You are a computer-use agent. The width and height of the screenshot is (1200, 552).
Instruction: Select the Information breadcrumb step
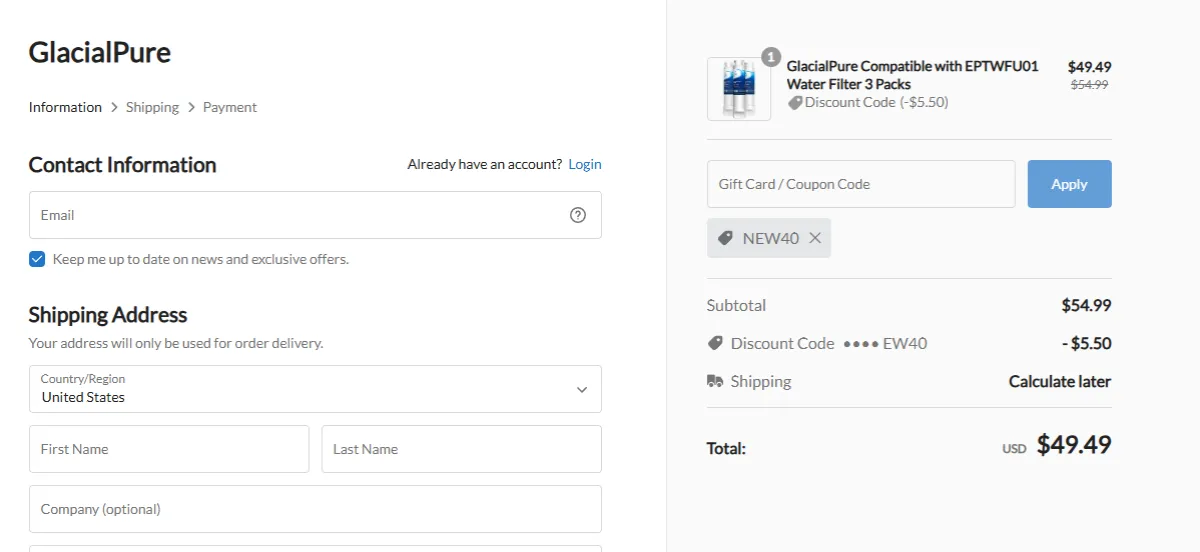click(x=65, y=107)
